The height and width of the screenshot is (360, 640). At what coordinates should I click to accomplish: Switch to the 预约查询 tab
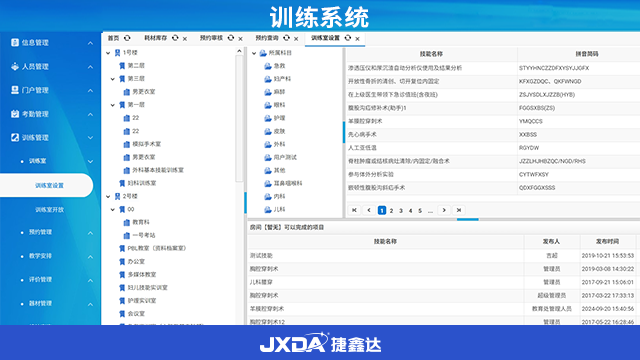[x=267, y=38]
